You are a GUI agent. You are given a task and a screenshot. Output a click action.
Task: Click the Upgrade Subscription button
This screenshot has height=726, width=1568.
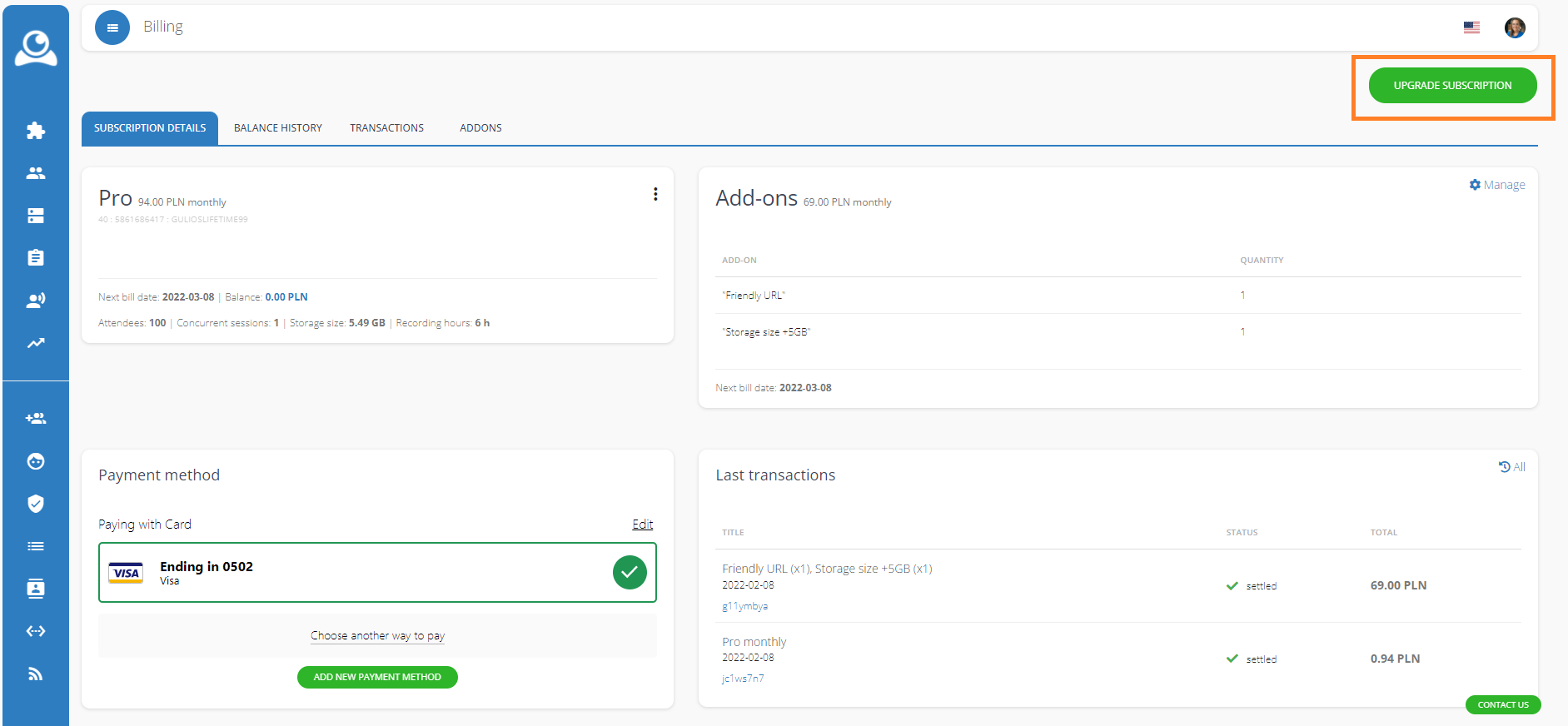tap(1452, 86)
